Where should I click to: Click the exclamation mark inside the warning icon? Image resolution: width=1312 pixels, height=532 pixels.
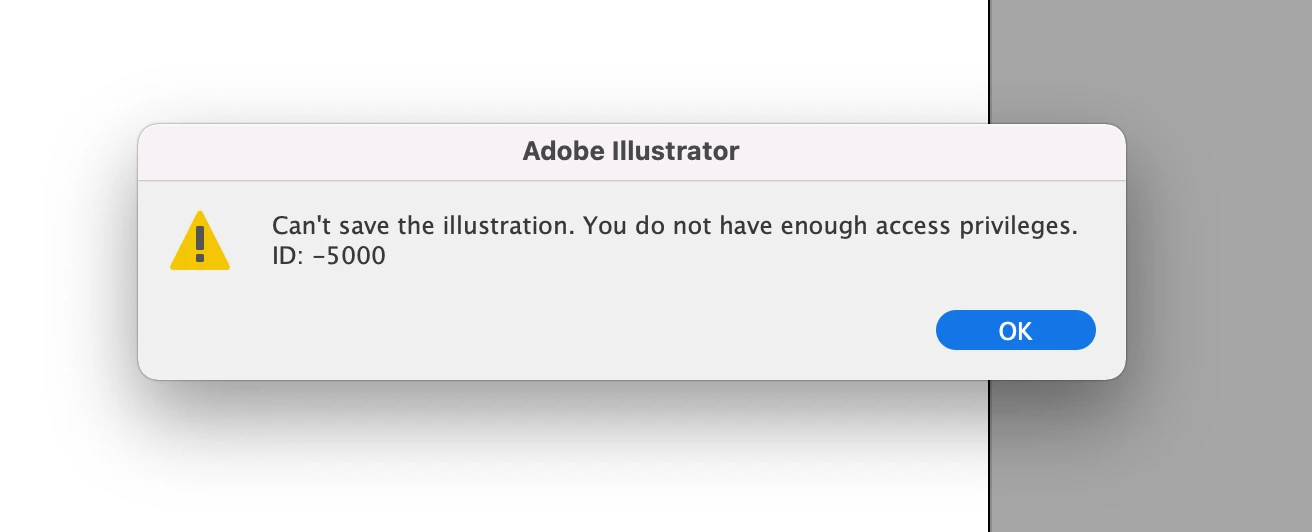click(x=200, y=244)
